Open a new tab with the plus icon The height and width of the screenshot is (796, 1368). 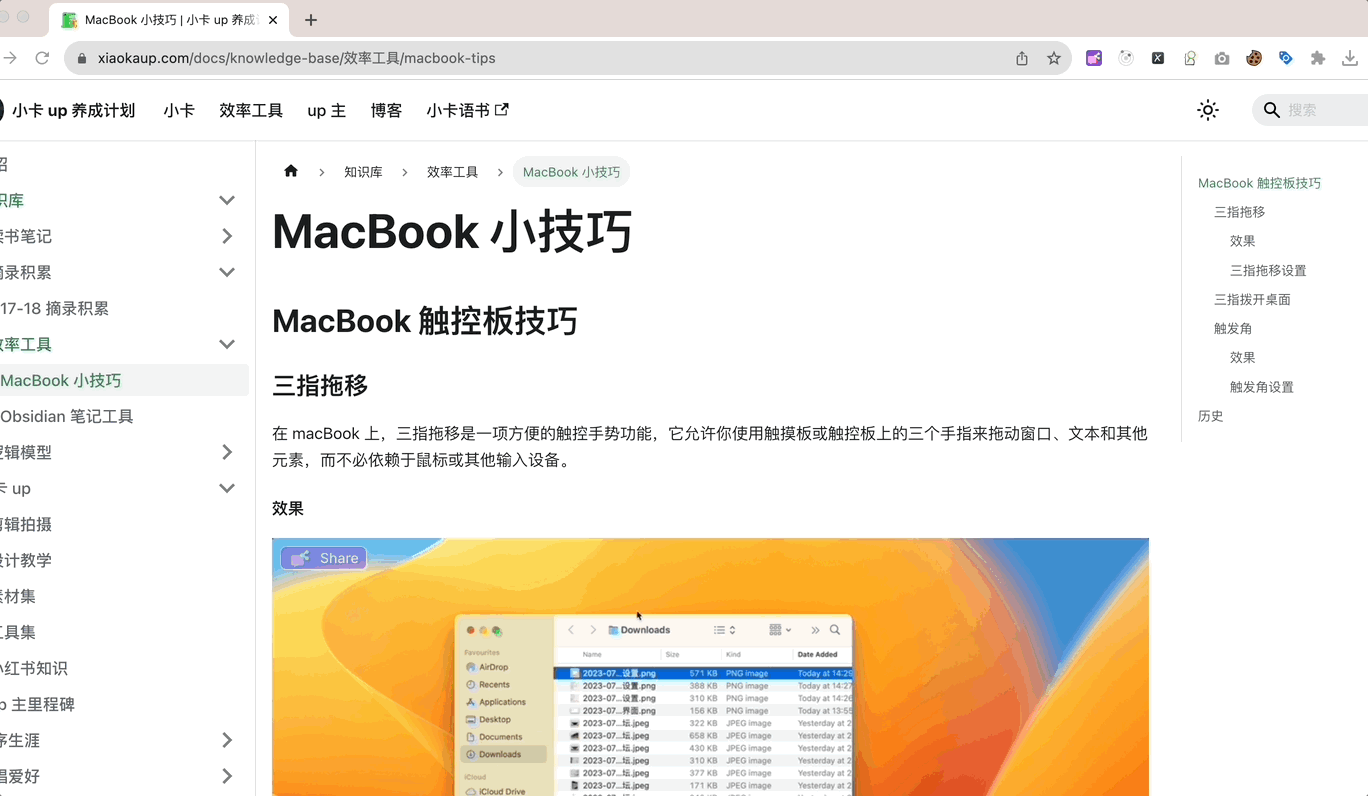point(311,20)
